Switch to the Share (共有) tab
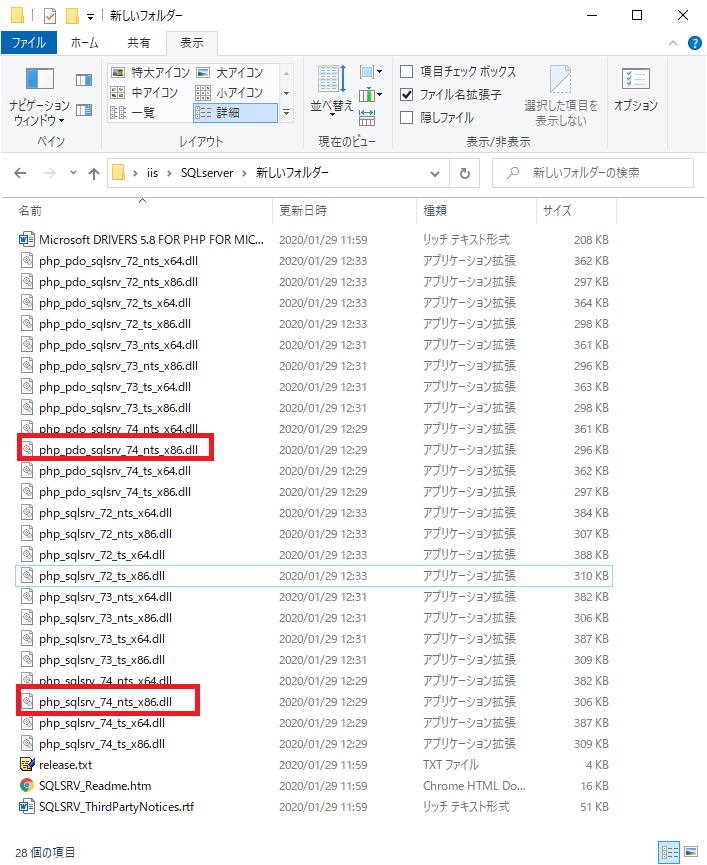The width and height of the screenshot is (707, 865). (x=138, y=42)
